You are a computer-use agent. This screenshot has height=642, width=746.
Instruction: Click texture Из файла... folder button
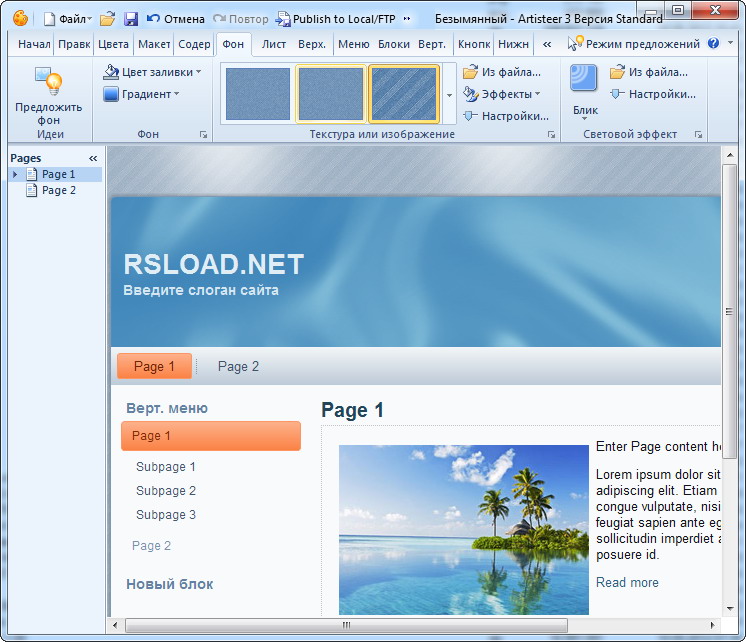[x=502, y=72]
